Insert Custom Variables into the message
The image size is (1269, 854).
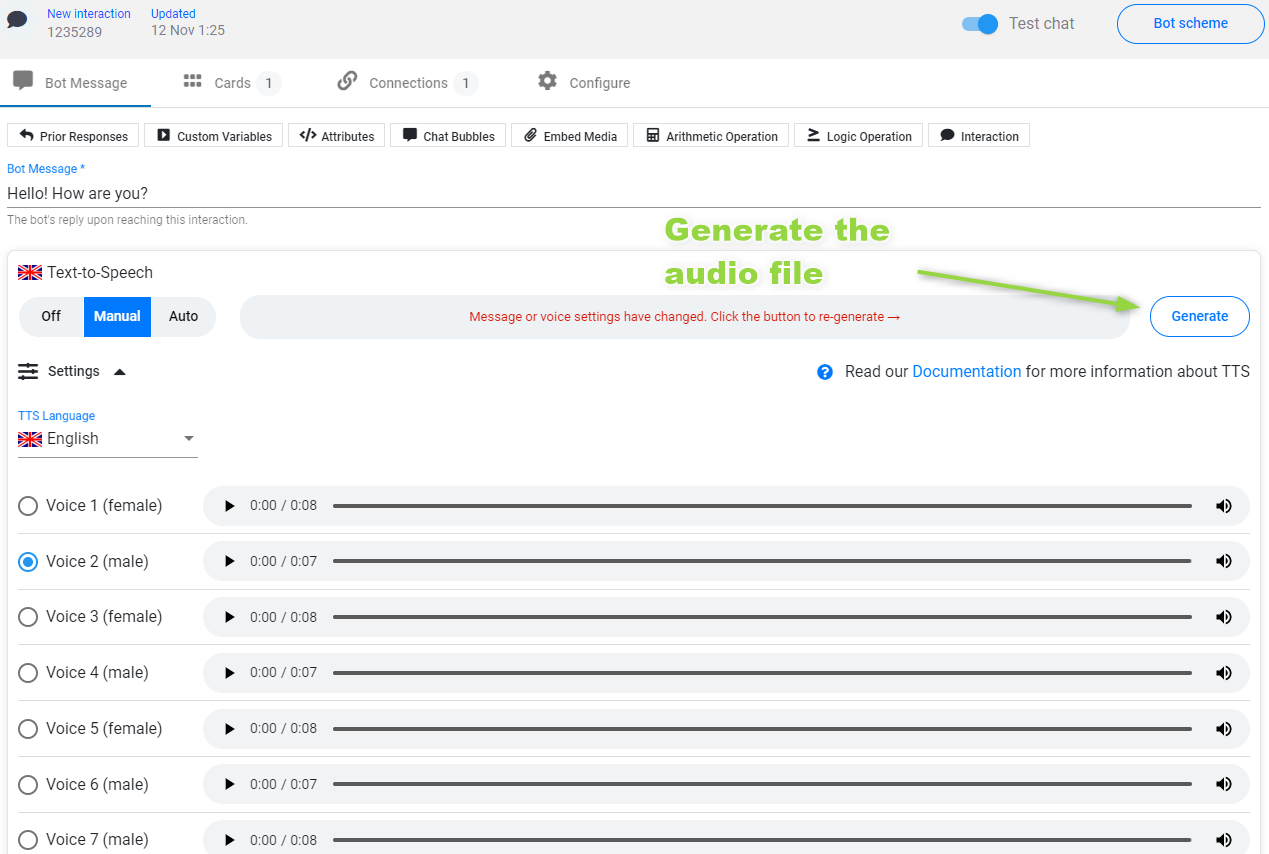tap(214, 136)
